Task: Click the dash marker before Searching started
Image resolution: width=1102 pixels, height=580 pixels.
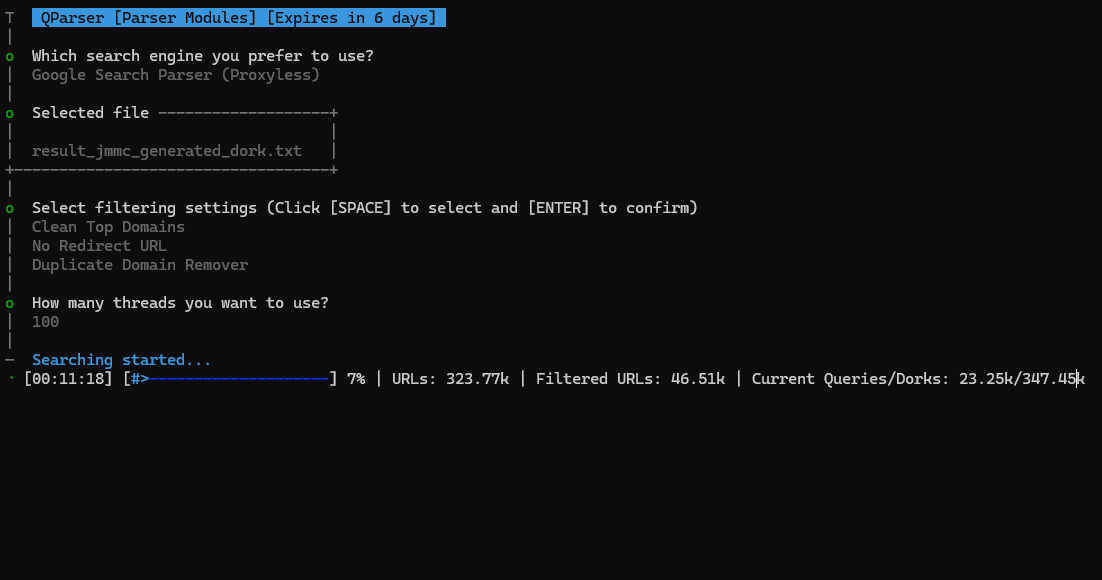Action: coord(10,360)
